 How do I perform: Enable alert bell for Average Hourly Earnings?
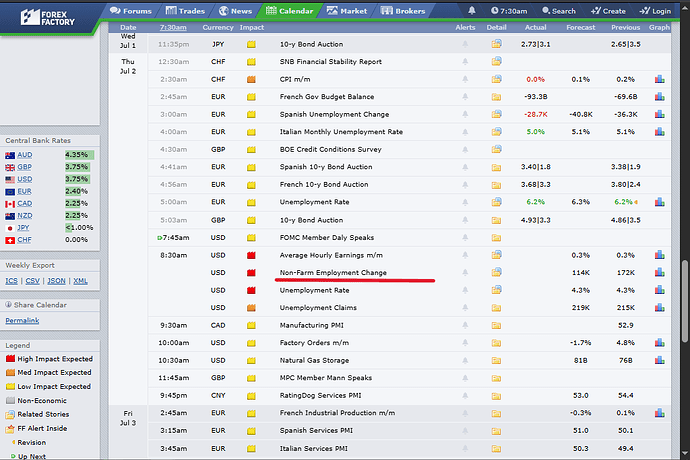point(465,255)
